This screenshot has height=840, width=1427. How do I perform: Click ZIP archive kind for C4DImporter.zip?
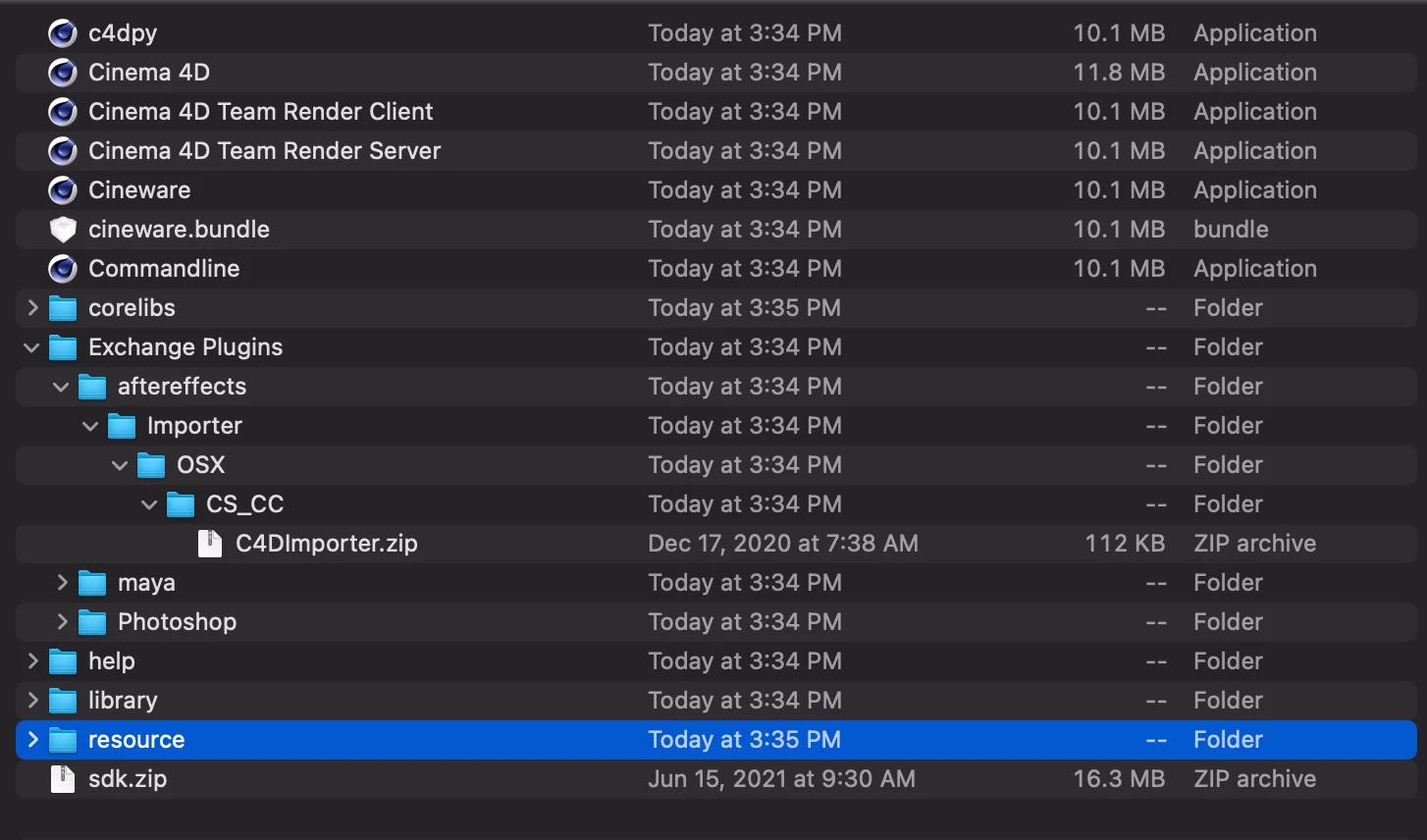click(x=1255, y=544)
